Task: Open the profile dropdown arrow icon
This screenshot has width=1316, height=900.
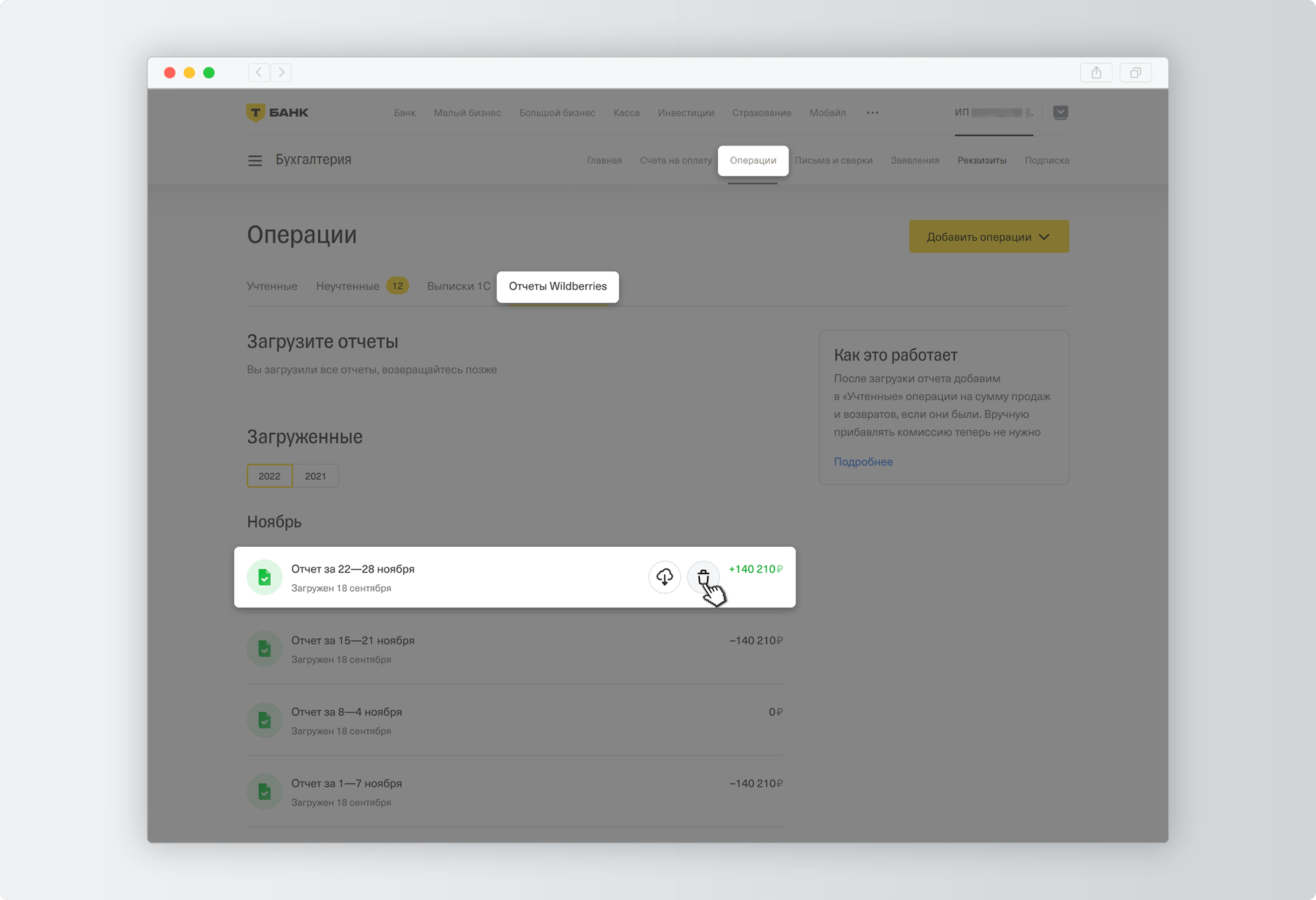Action: [x=1061, y=112]
